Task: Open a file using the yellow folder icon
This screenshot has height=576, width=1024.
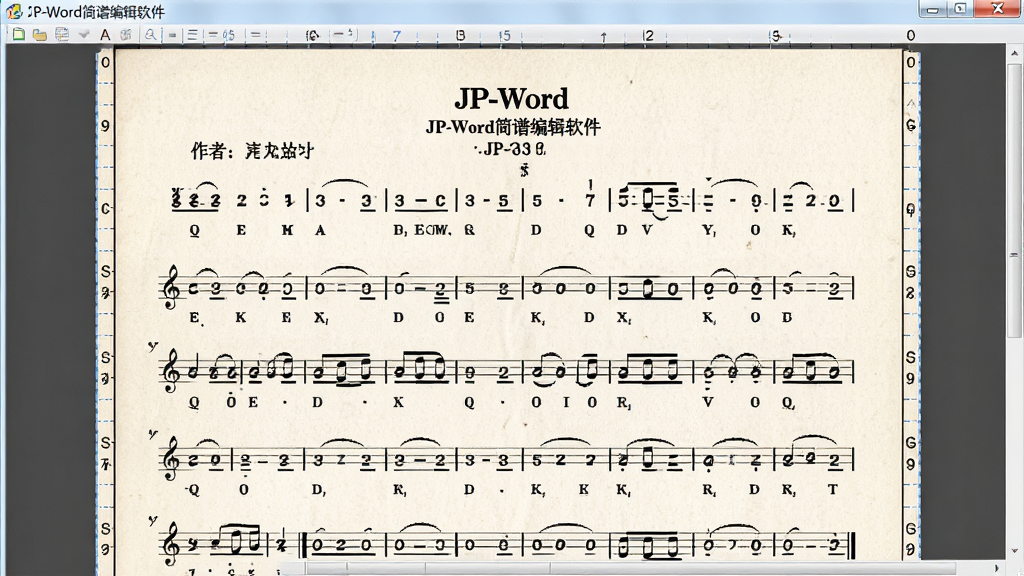Action: [x=40, y=35]
